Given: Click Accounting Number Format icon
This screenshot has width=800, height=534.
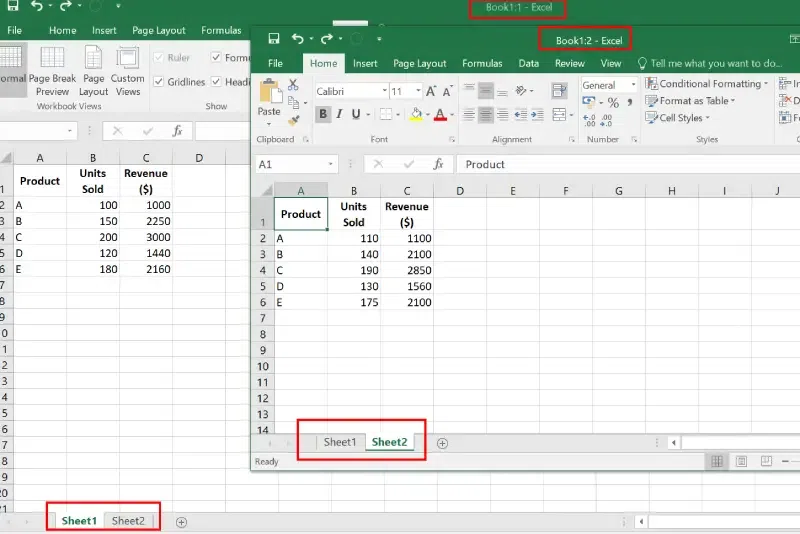Looking at the screenshot, I should 589,102.
